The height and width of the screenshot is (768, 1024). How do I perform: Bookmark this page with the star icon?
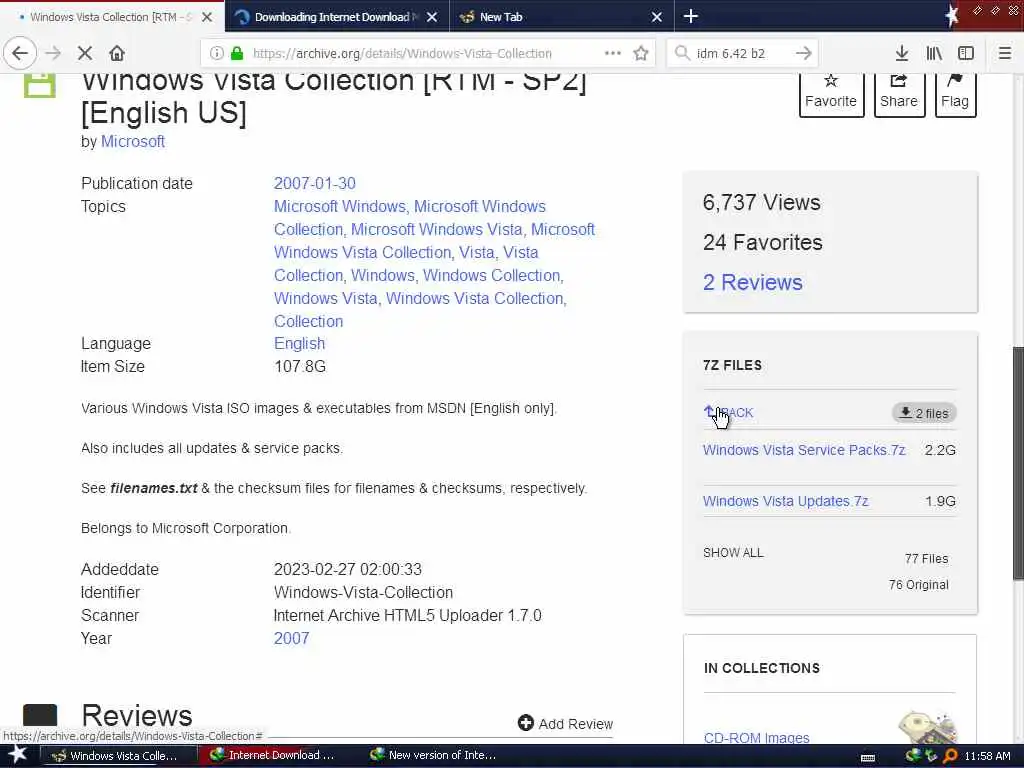pos(641,53)
